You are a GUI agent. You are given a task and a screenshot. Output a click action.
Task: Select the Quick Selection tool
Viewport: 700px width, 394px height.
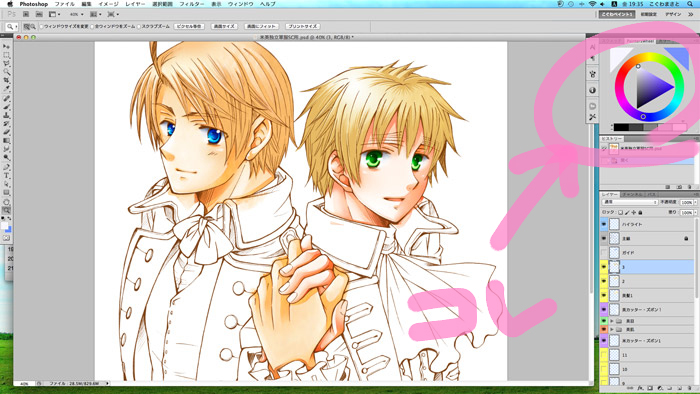(6, 72)
